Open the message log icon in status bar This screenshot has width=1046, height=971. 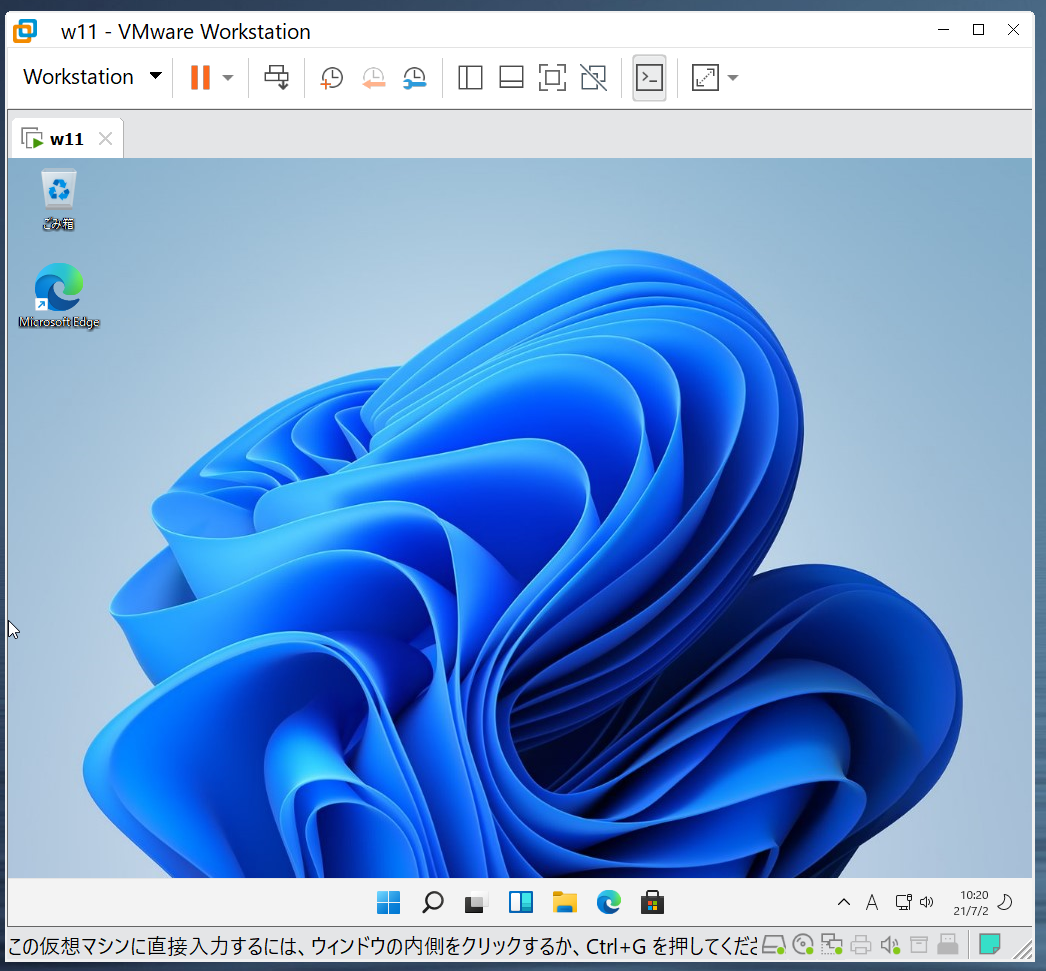990,944
